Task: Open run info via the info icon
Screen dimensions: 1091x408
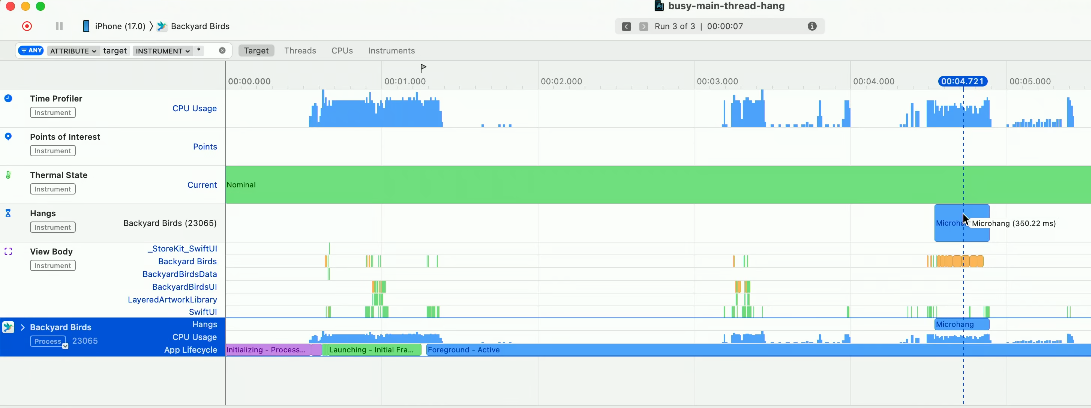Action: click(812, 26)
